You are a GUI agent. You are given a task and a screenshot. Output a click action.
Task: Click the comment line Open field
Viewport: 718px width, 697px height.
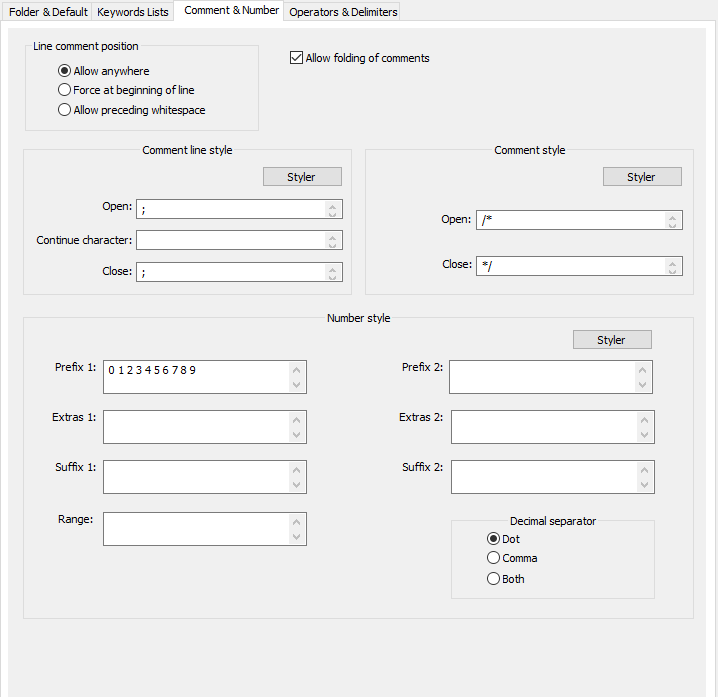(230, 209)
